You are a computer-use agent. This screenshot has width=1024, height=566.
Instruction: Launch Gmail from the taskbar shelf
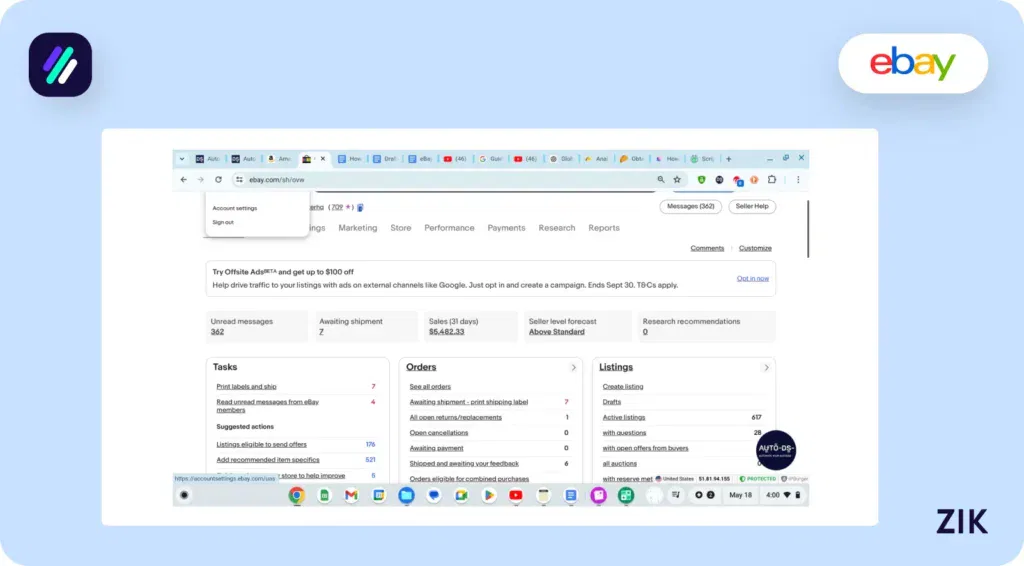pyautogui.click(x=351, y=495)
